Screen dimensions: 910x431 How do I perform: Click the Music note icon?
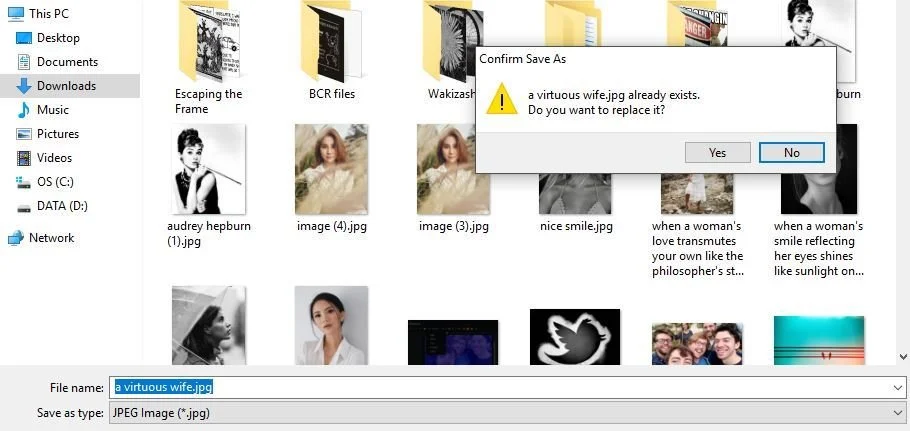(24, 110)
